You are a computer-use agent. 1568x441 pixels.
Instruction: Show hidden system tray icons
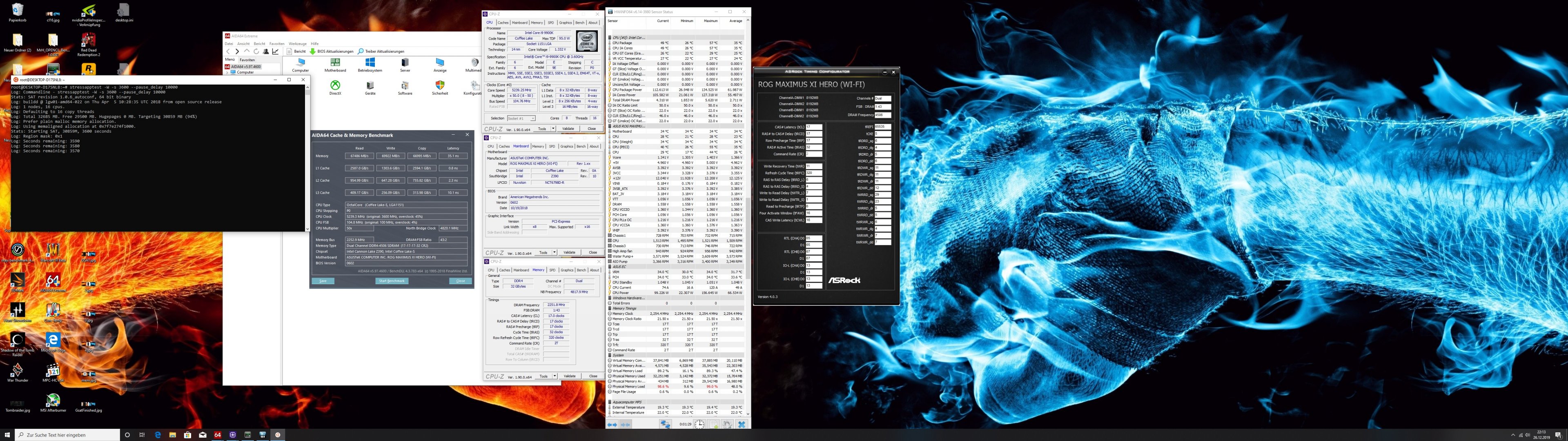pyautogui.click(x=1512, y=435)
